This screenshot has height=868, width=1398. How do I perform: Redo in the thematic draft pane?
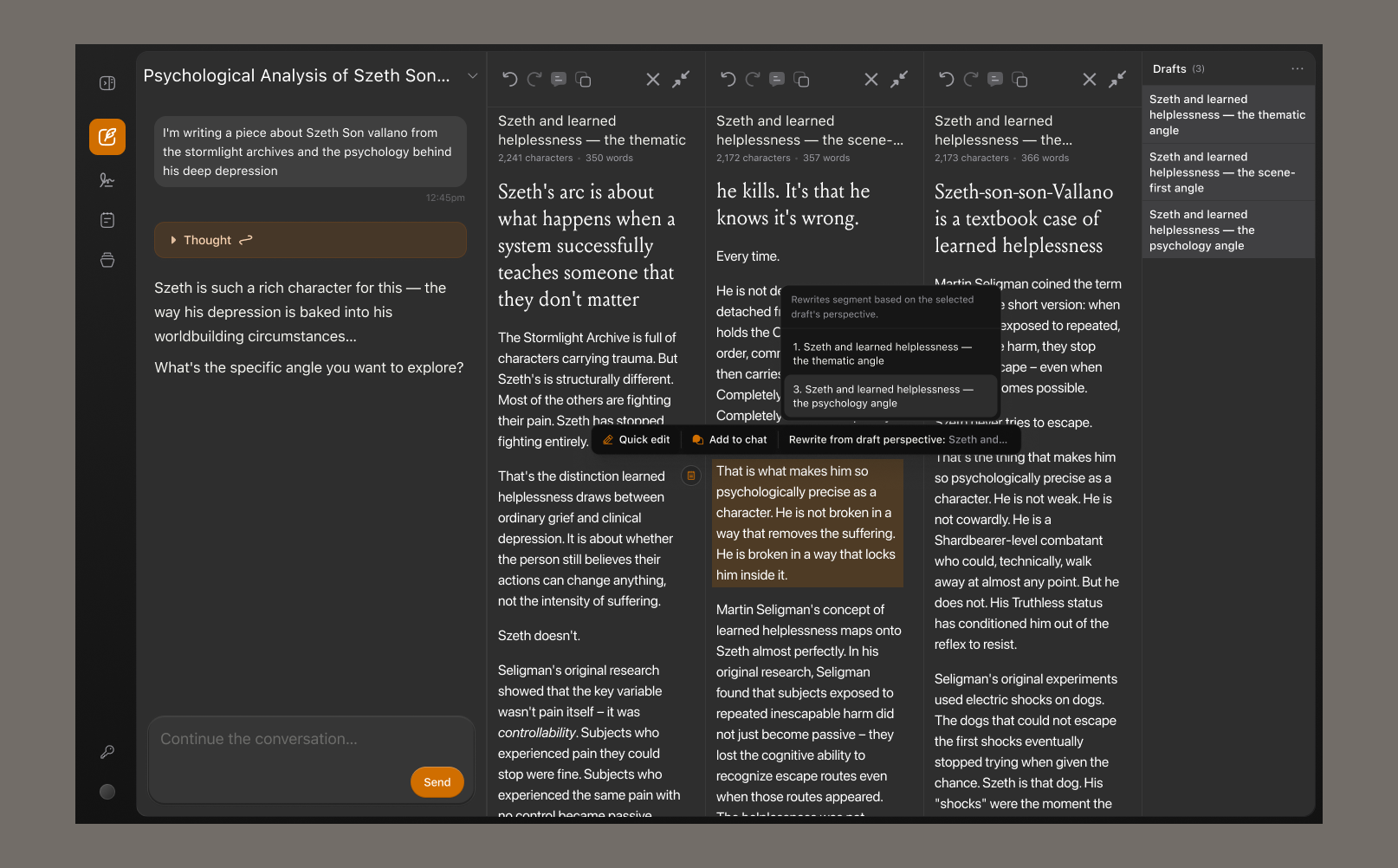click(534, 80)
